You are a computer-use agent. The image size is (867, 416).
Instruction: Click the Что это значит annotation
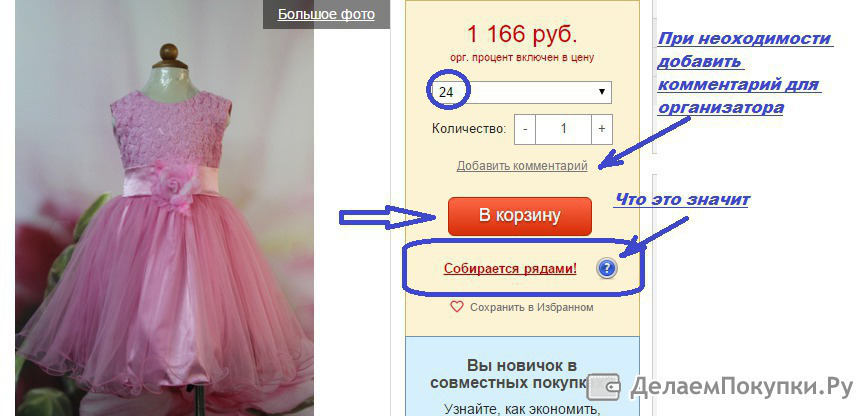coord(682,200)
